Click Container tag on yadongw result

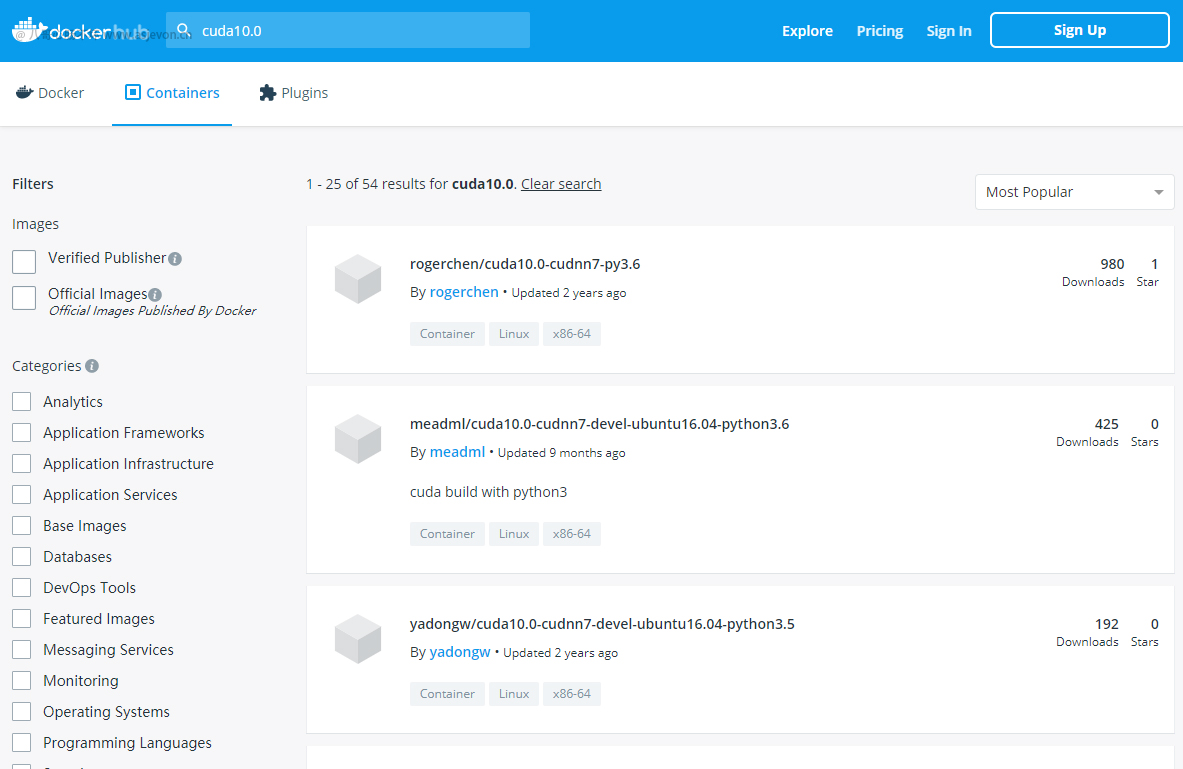pyautogui.click(x=447, y=694)
